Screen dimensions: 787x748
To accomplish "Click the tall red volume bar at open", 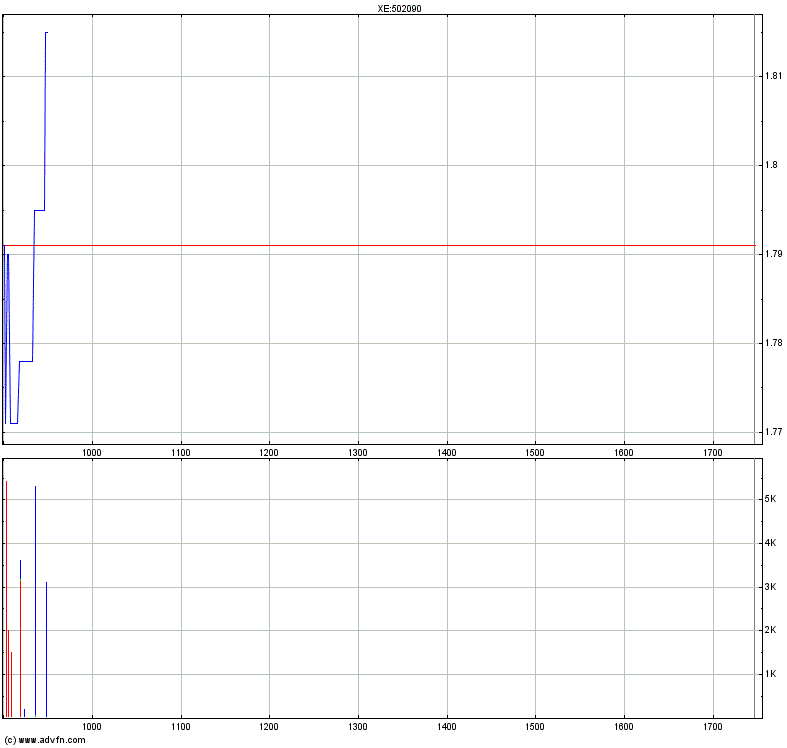I will click(x=6, y=600).
